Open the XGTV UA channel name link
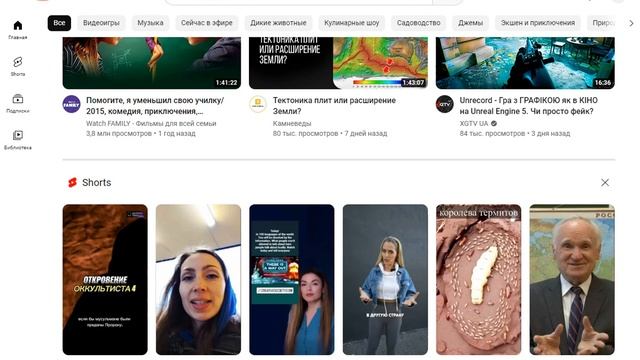Image resolution: width=640 pixels, height=360 pixels. tap(474, 123)
